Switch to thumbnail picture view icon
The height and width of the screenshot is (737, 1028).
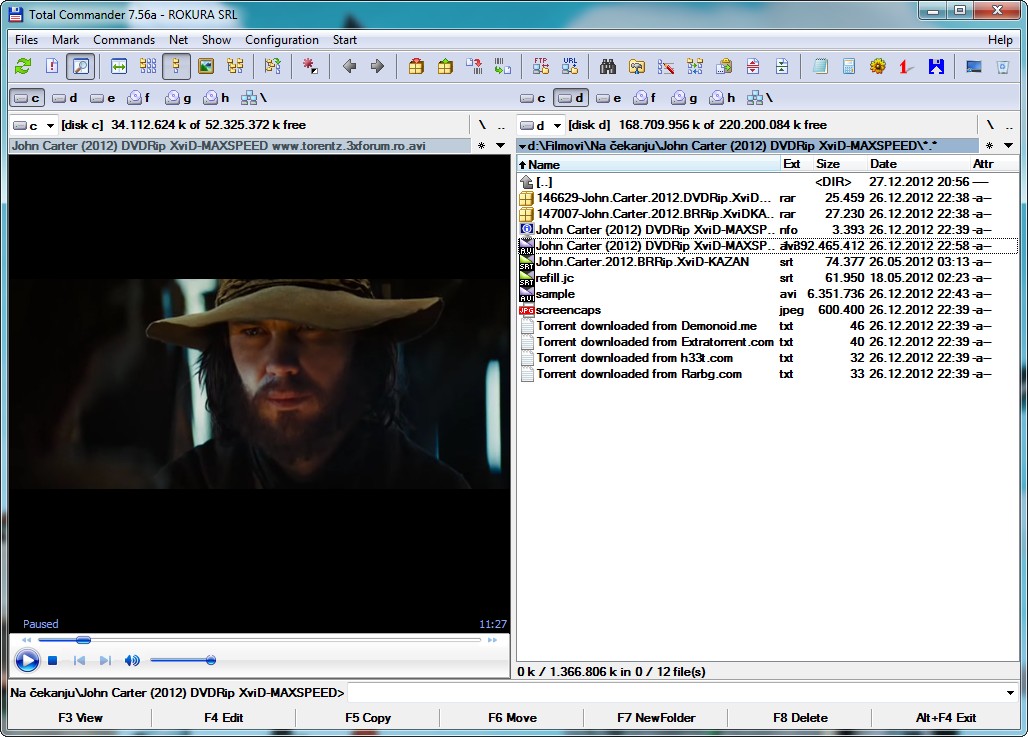(206, 66)
